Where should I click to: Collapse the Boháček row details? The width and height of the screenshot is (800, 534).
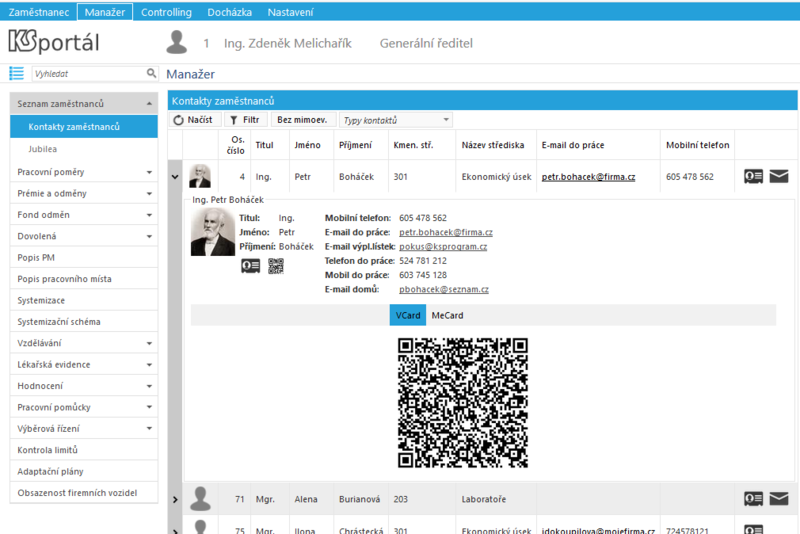click(175, 177)
